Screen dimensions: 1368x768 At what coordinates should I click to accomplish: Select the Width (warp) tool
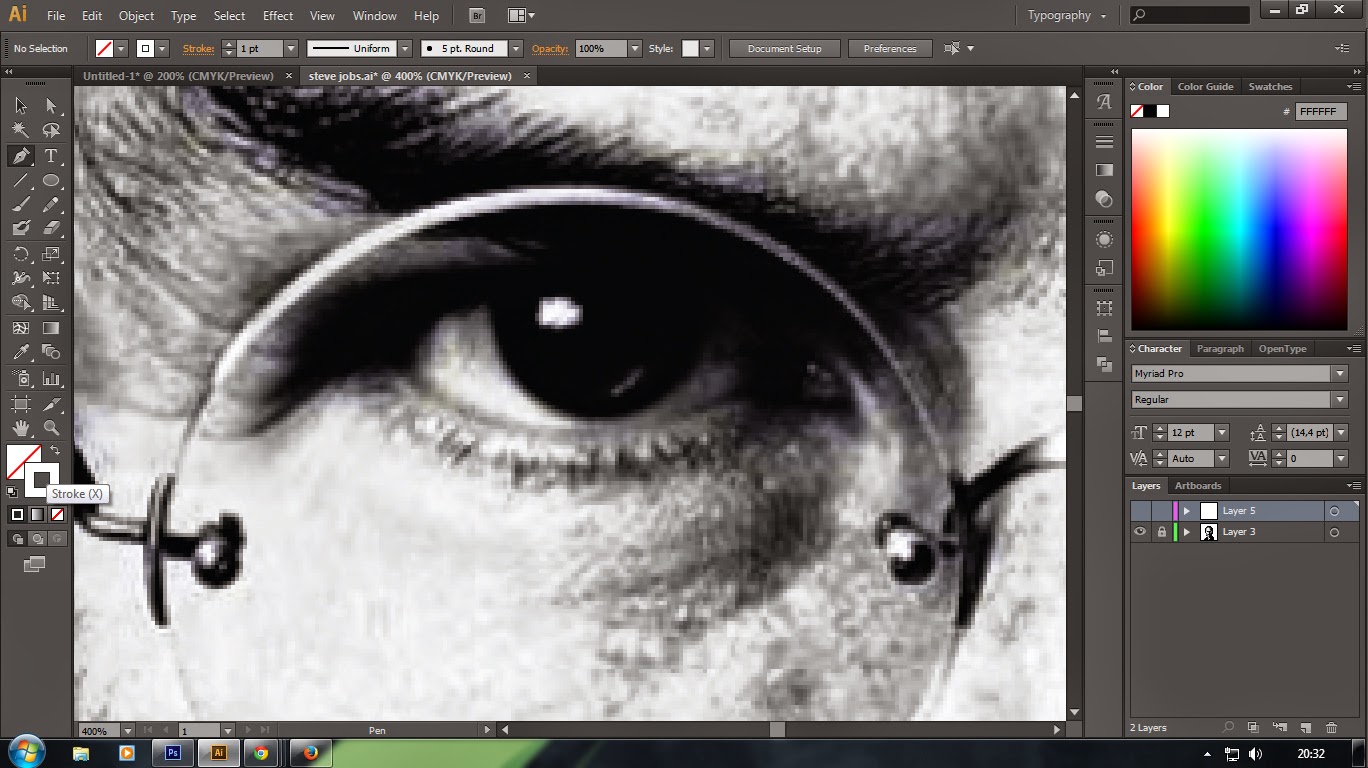click(21, 278)
